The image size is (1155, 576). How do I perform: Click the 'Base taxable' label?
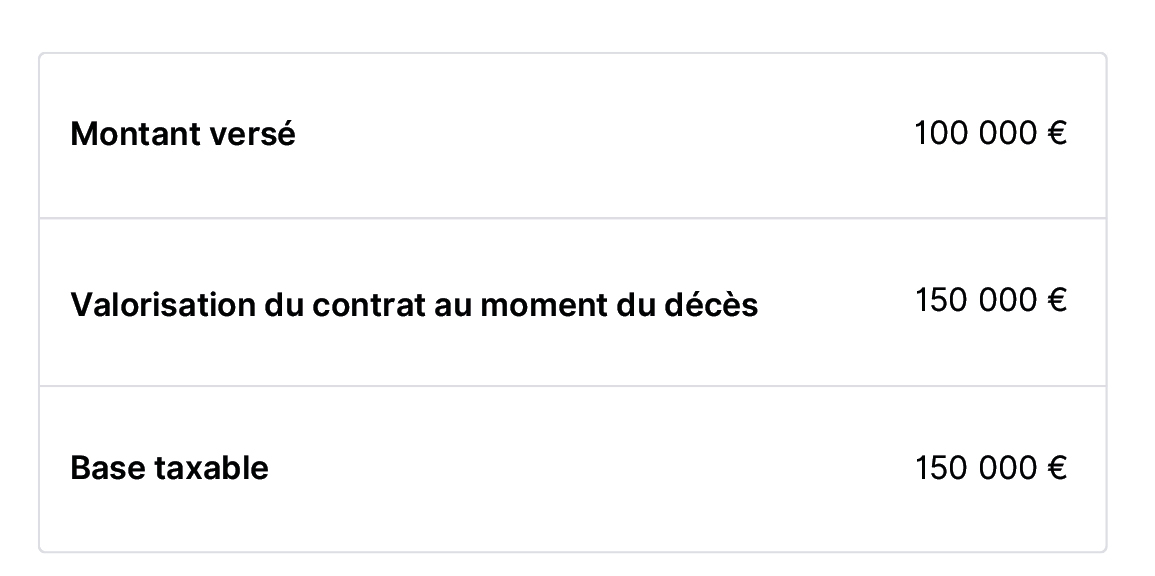(x=169, y=468)
